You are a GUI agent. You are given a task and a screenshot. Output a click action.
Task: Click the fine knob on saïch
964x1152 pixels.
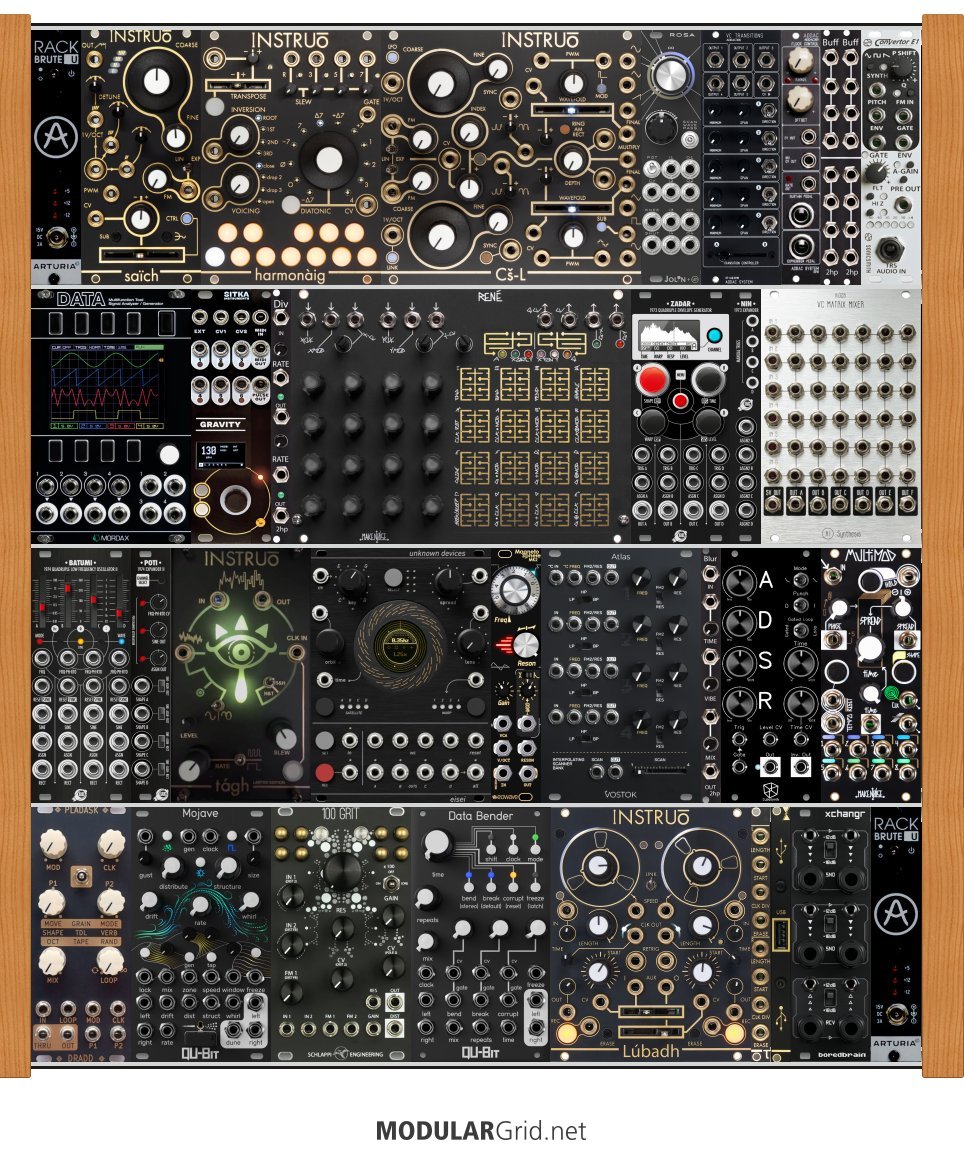(176, 137)
